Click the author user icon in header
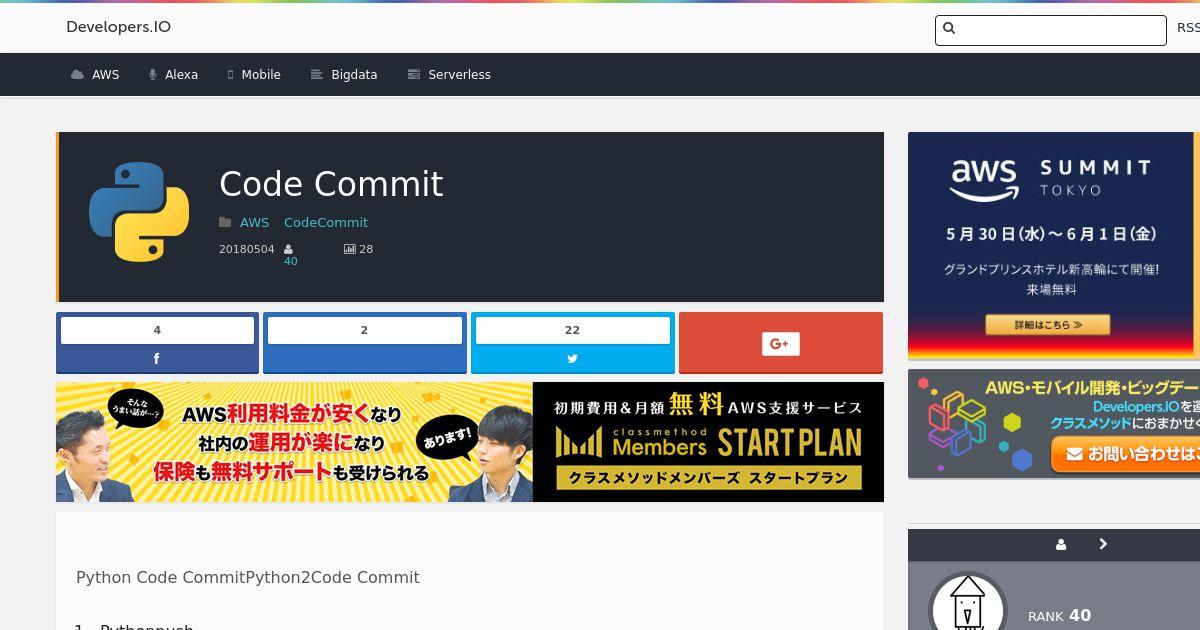Screen dimensions: 1200x630 (x=289, y=249)
